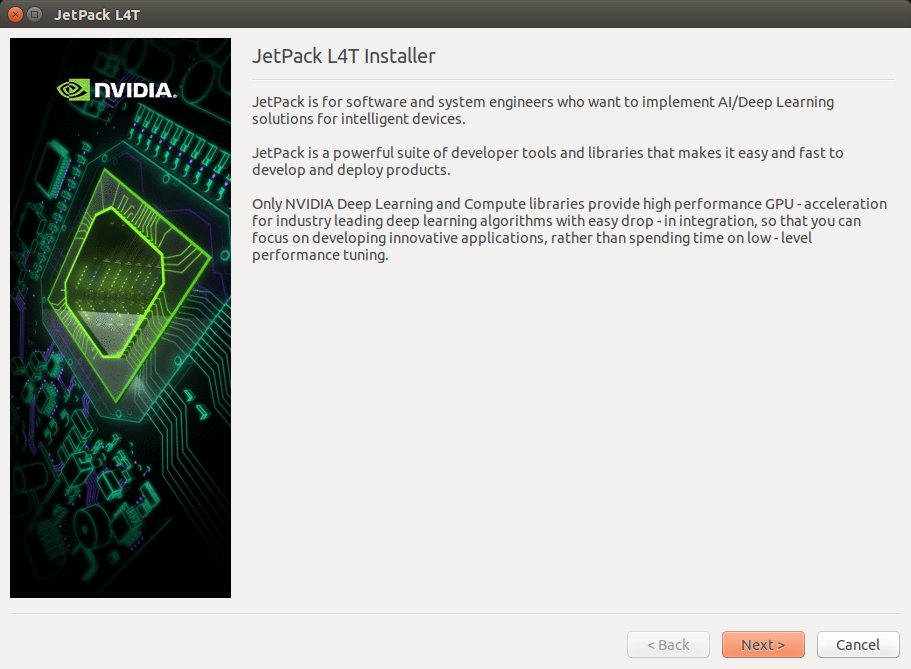The width and height of the screenshot is (911, 669).
Task: Click the performance tuning text line
Action: tap(320, 255)
